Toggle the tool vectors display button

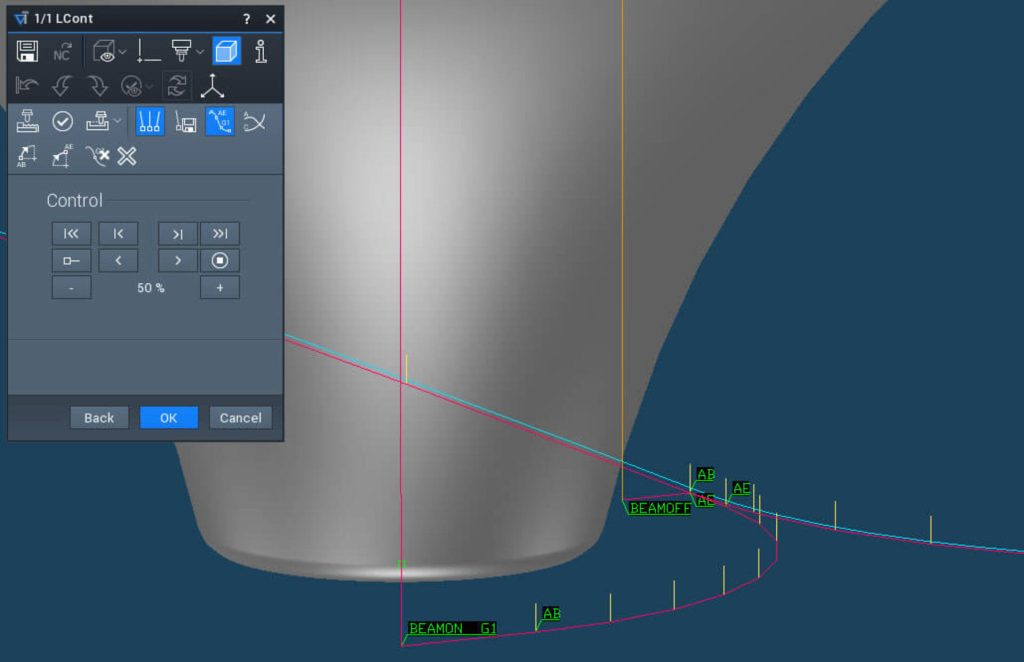(150, 121)
